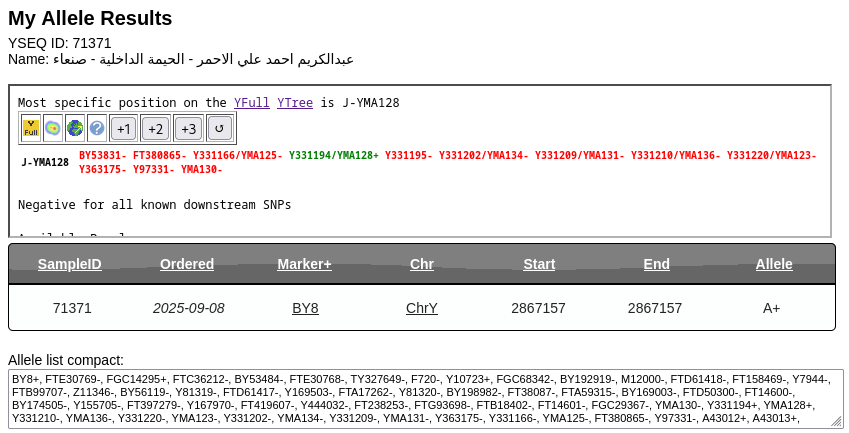Click the End column value 2867157
The width and height of the screenshot is (849, 433).
[655, 308]
